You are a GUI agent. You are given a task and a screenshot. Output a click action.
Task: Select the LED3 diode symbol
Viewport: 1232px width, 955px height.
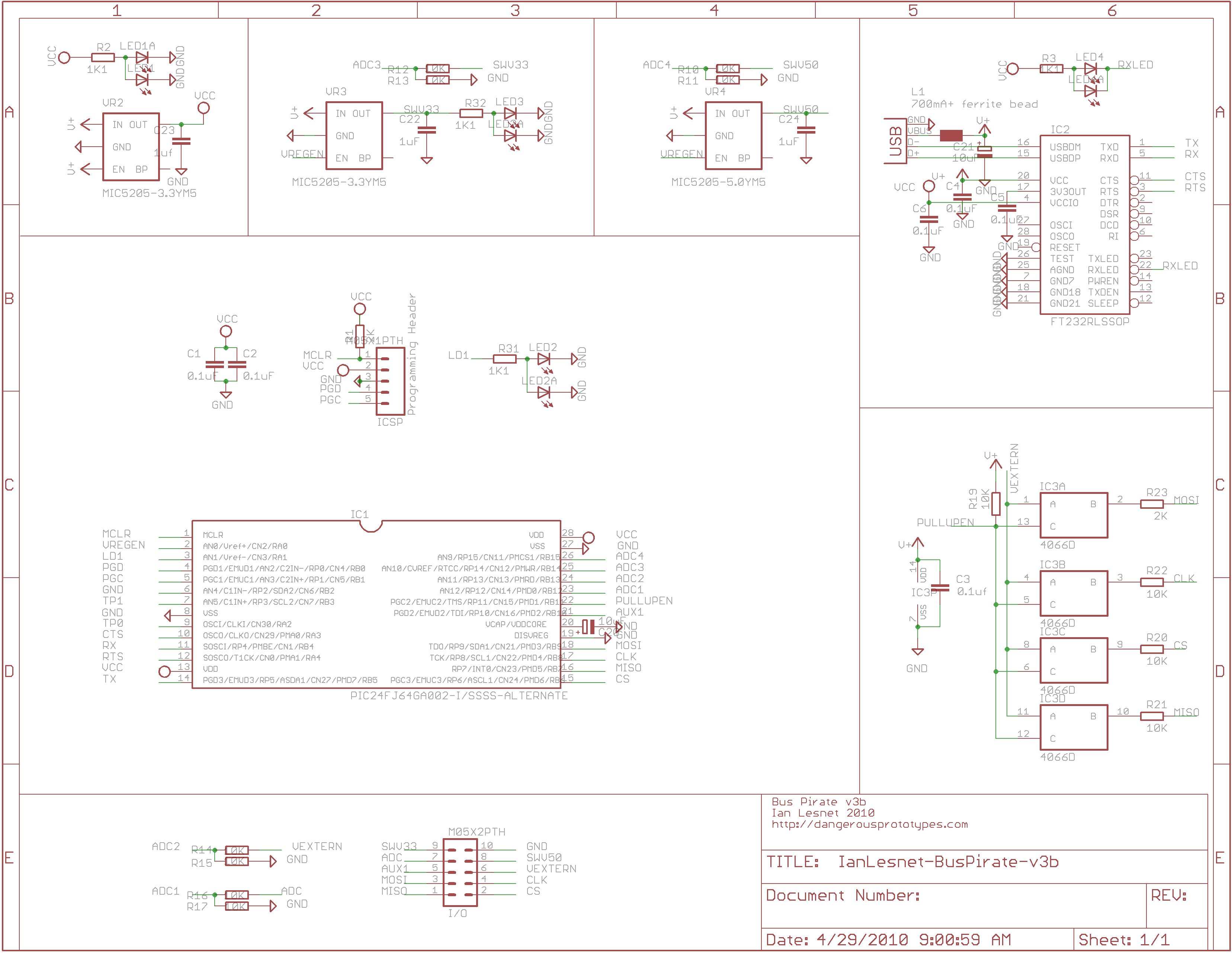[x=510, y=113]
